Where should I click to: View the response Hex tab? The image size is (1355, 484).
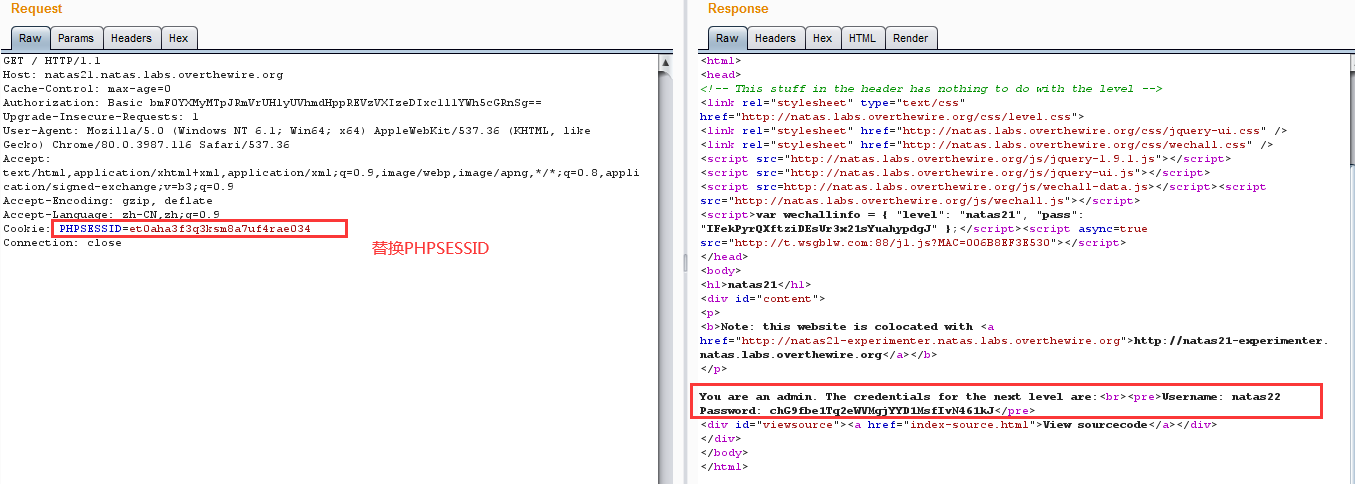(x=822, y=38)
